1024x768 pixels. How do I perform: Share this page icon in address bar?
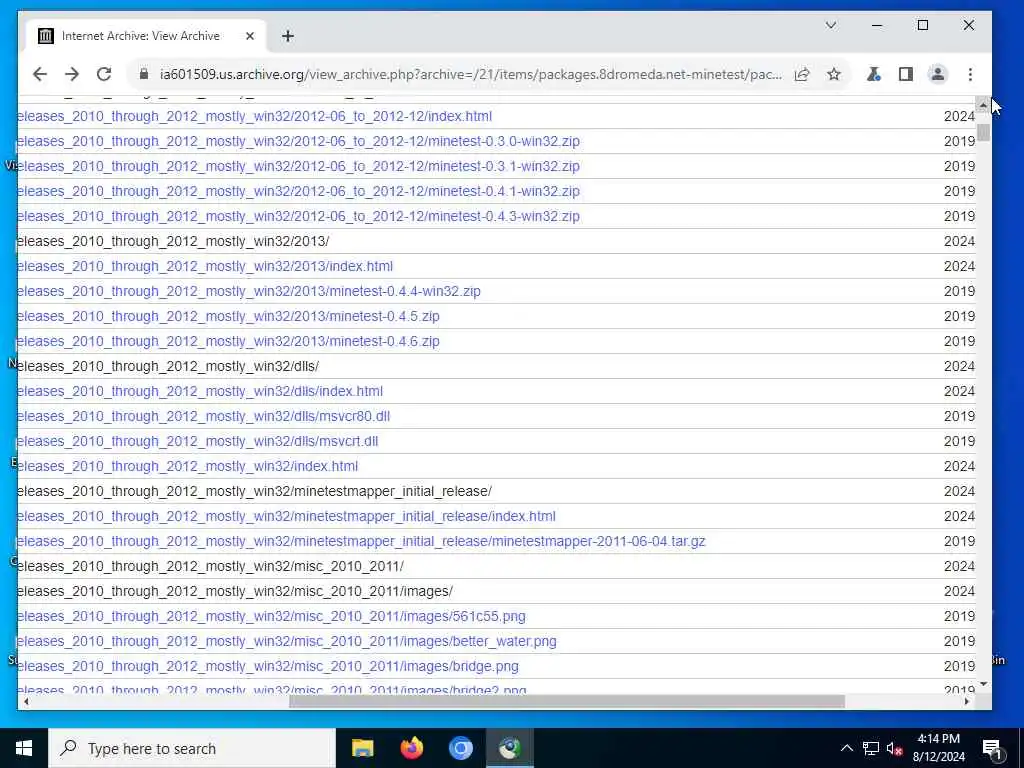(802, 74)
